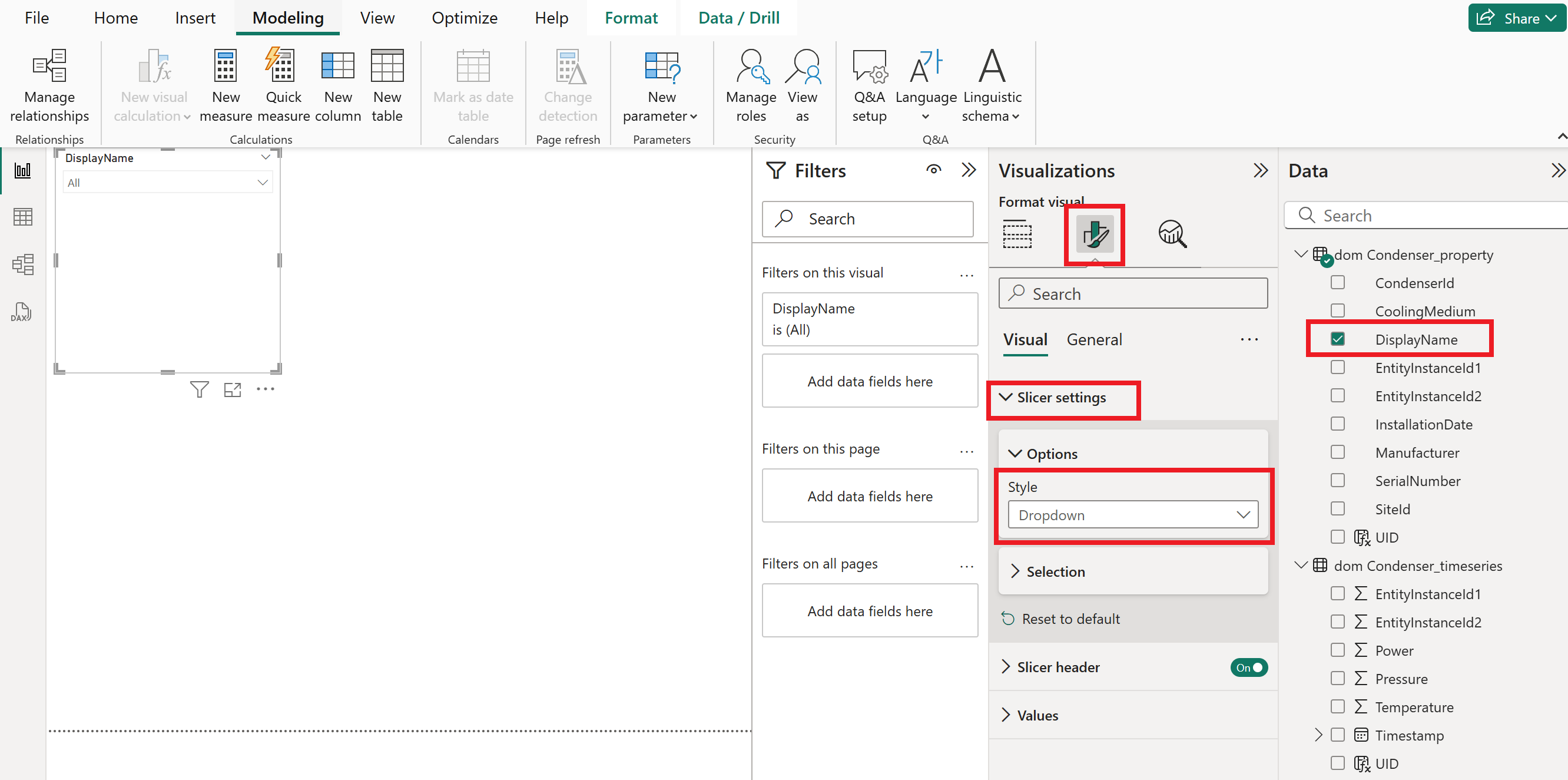Click the New table icon
The height and width of the screenshot is (780, 1568).
387,65
